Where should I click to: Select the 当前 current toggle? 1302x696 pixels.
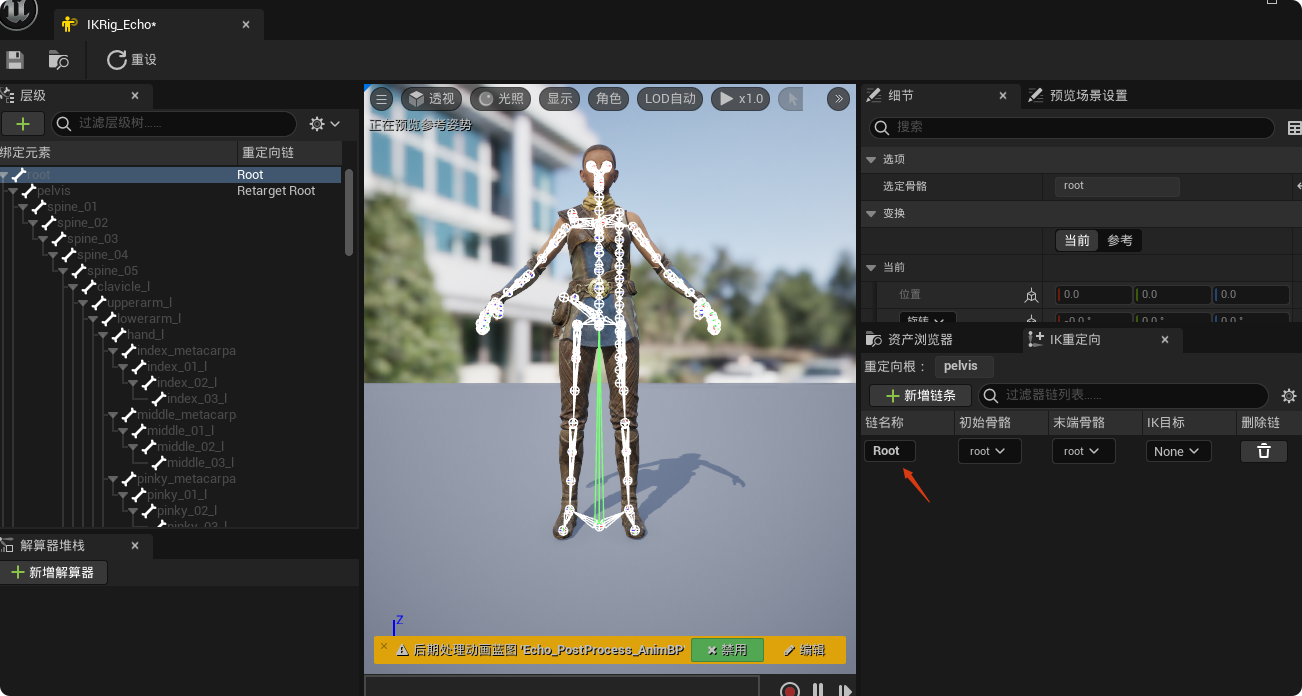pos(1077,241)
